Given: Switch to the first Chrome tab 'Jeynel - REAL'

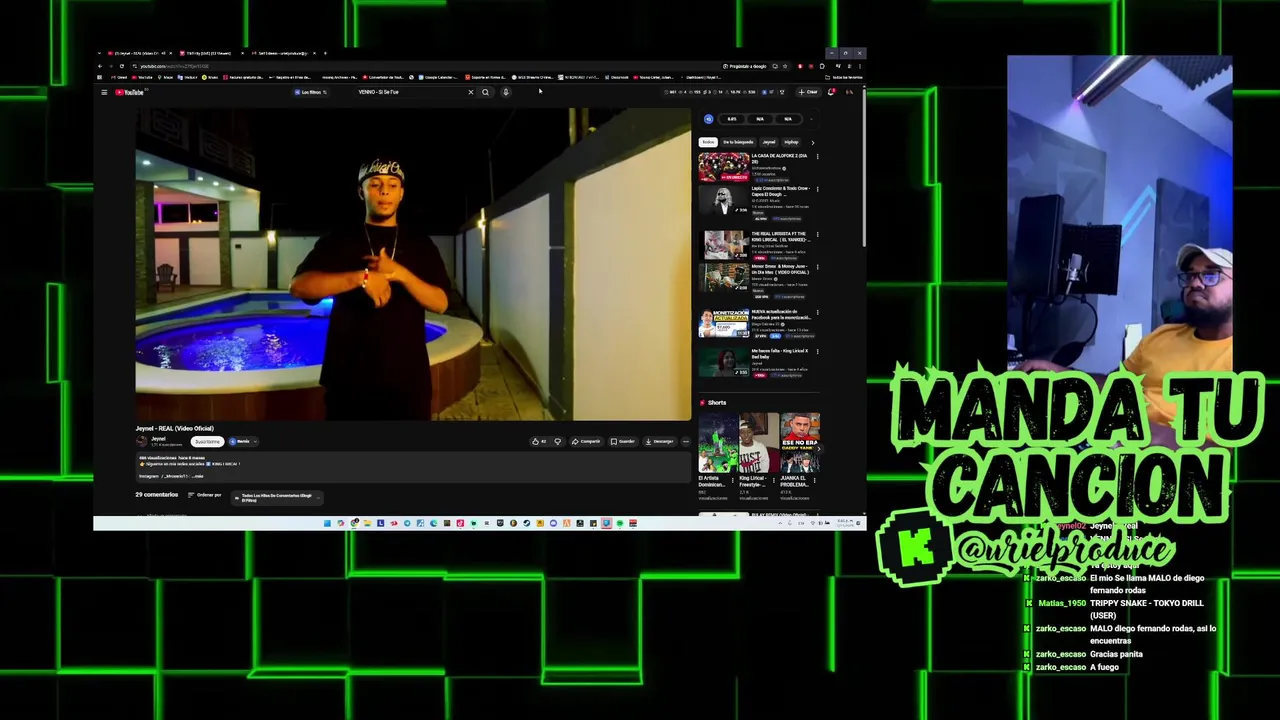Looking at the screenshot, I should tap(140, 53).
